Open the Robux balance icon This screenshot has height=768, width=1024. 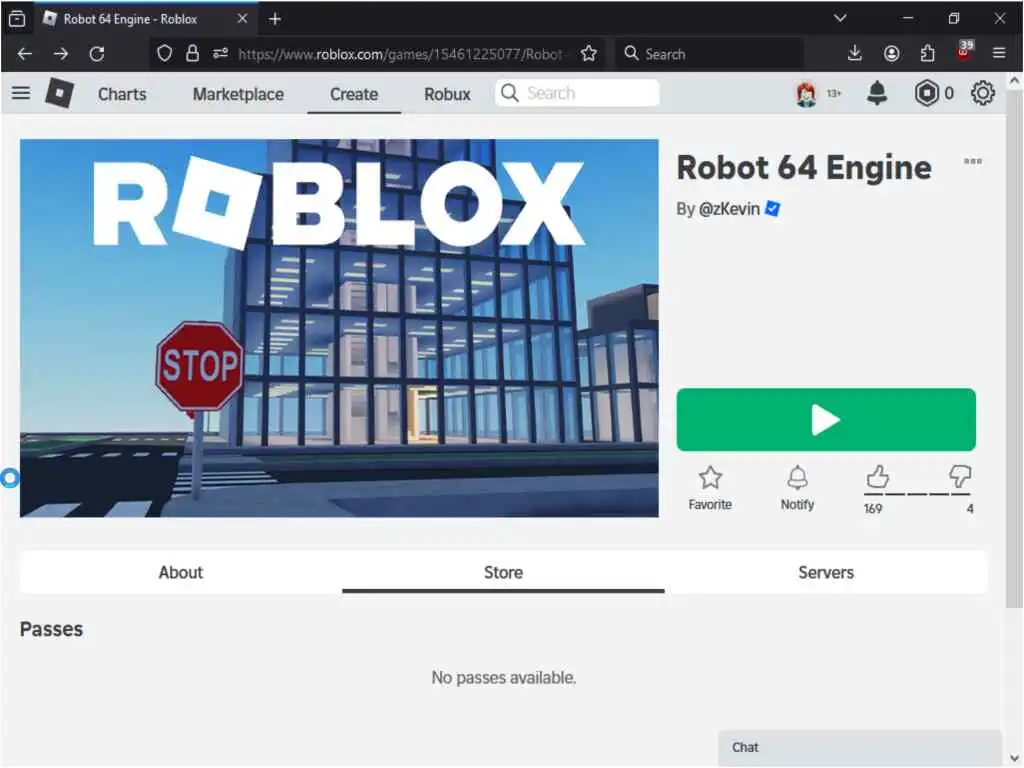[x=926, y=93]
